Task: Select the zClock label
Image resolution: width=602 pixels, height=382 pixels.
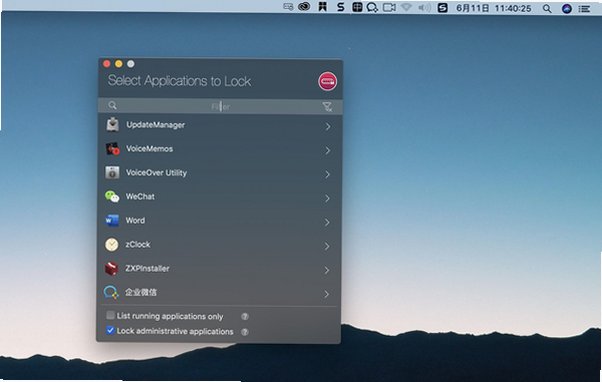Action: [138, 245]
